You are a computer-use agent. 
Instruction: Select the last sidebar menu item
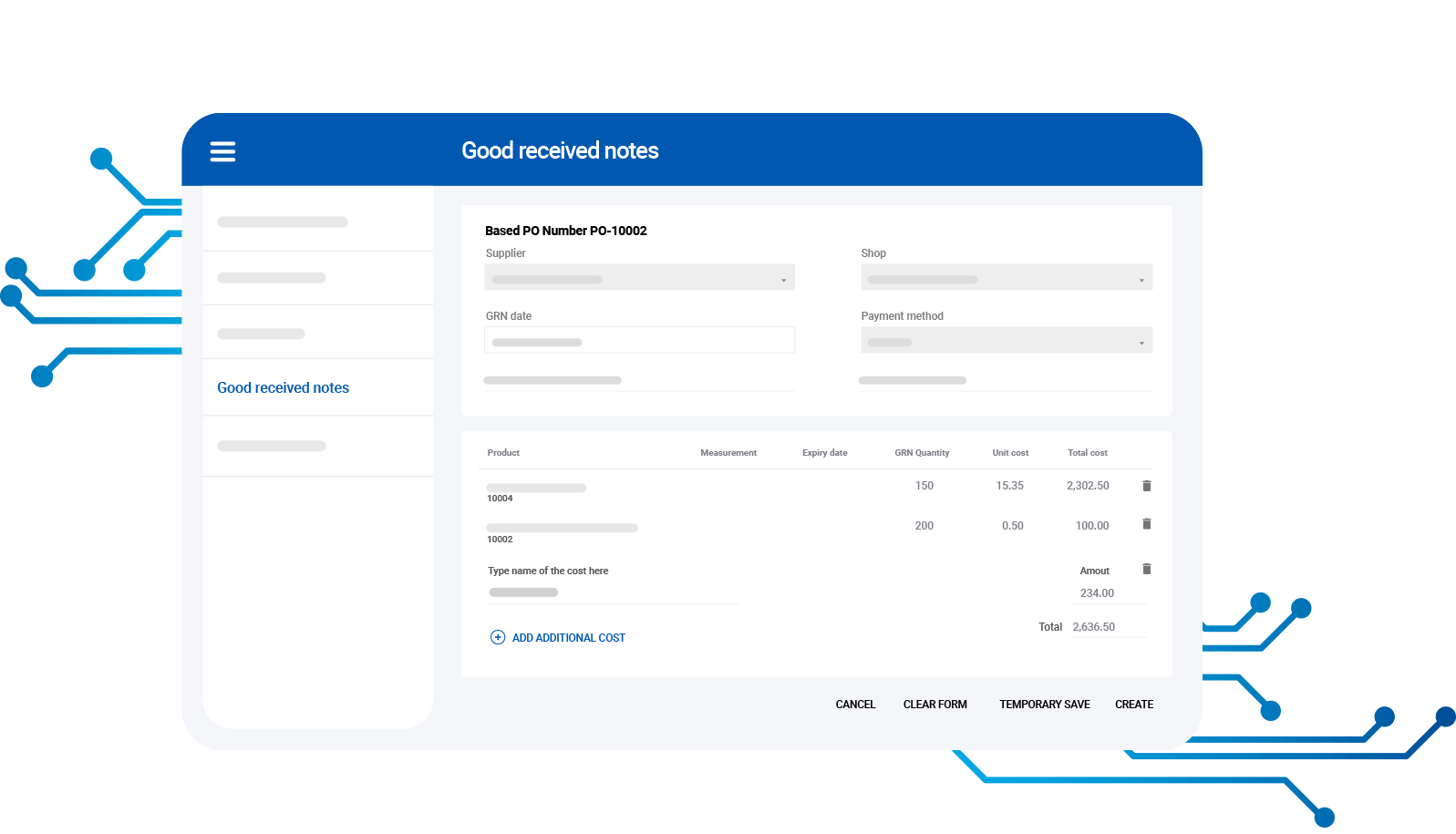pos(272,447)
